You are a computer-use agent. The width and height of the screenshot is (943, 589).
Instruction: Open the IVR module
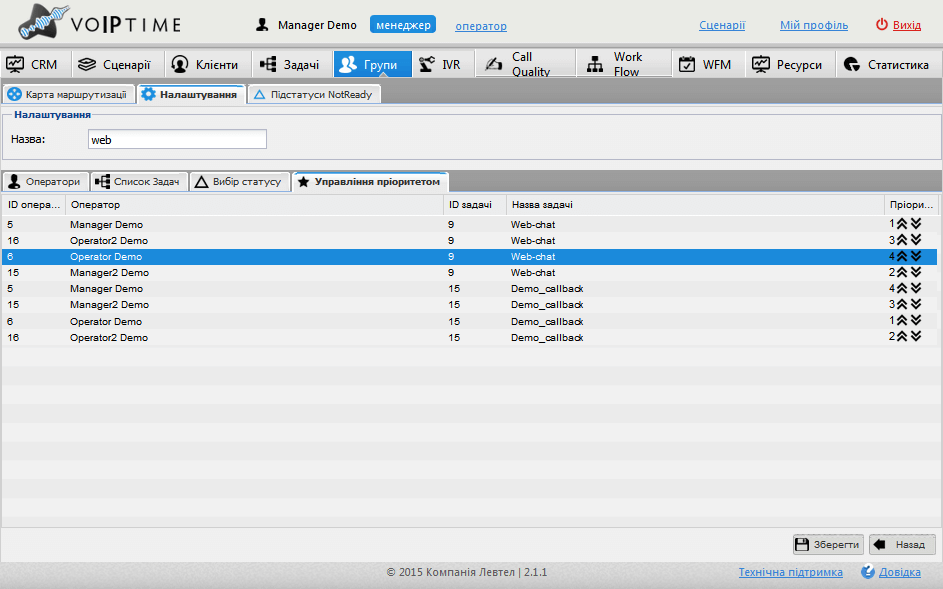pyautogui.click(x=443, y=64)
